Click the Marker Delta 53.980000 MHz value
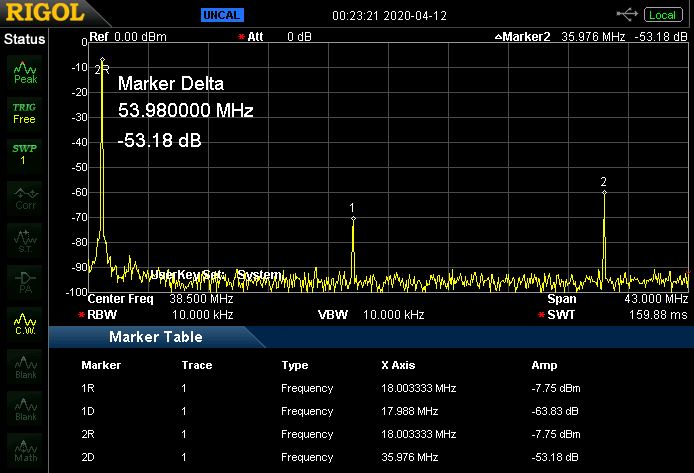Screen dimensions: 694x473 [x=185, y=110]
